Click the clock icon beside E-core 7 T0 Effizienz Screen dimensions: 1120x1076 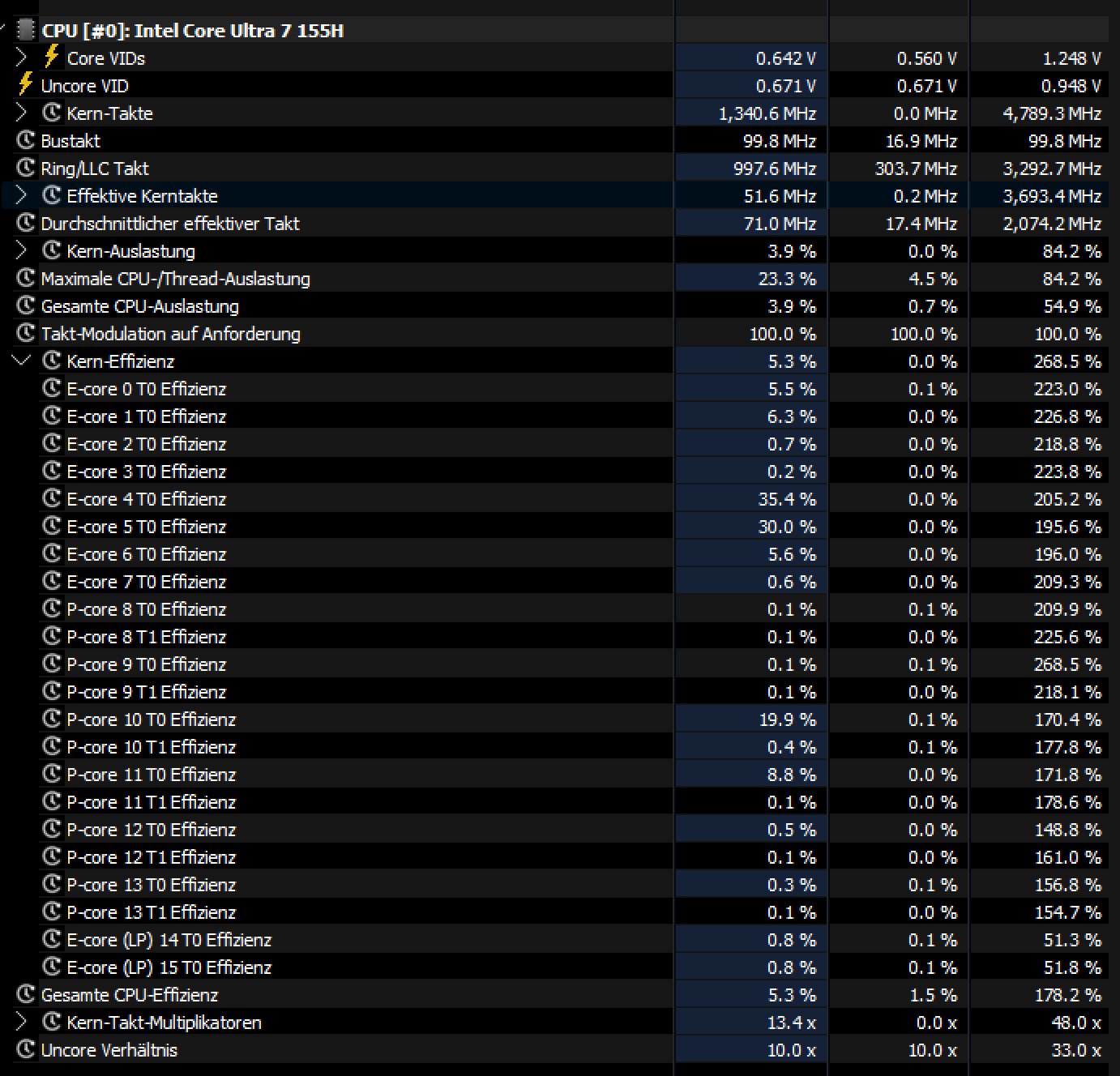pyautogui.click(x=51, y=581)
